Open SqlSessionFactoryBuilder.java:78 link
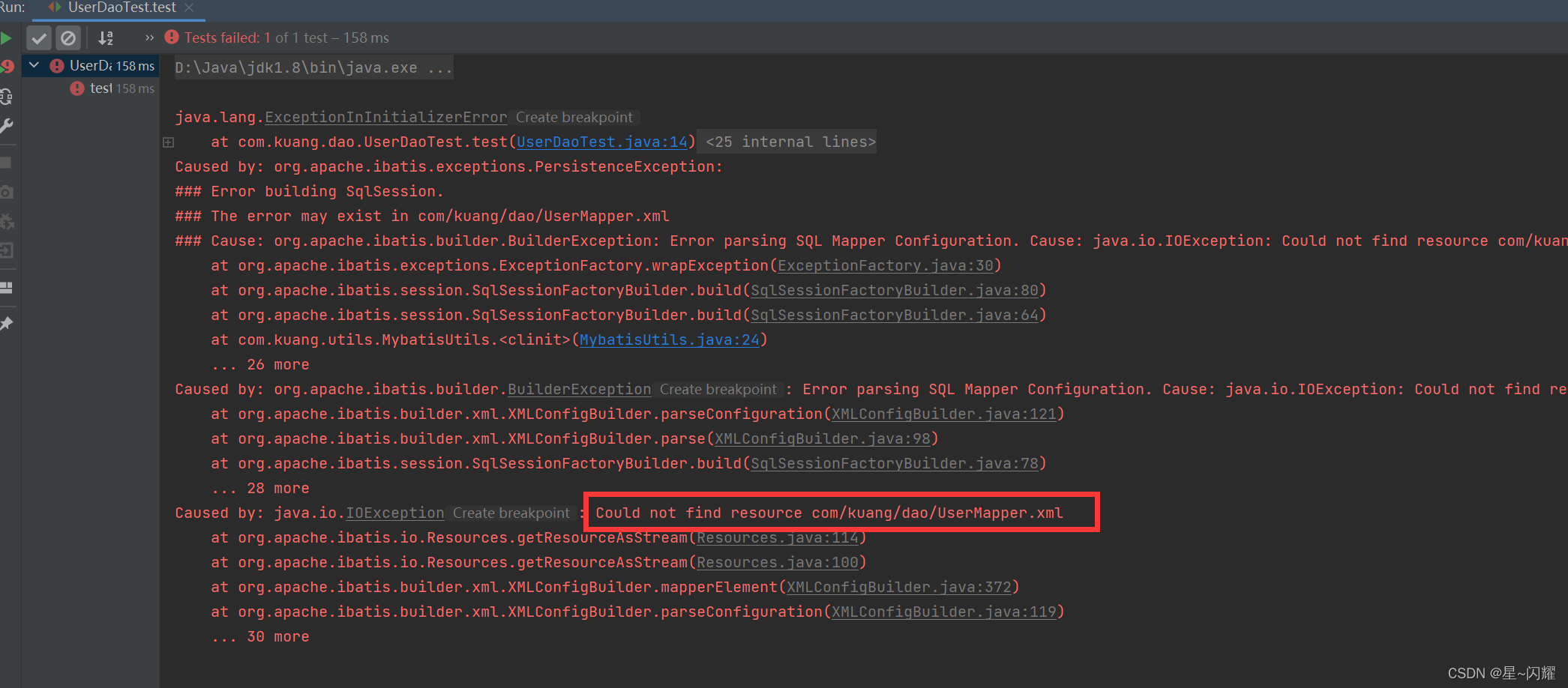The image size is (1568, 688). (x=895, y=464)
